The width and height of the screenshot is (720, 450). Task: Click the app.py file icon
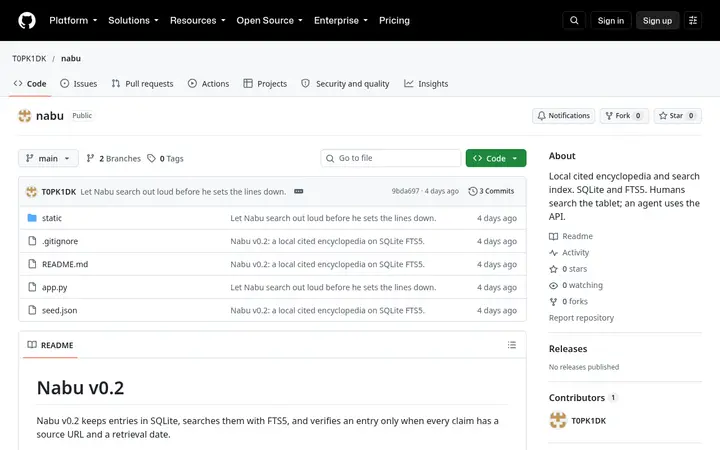(32, 287)
